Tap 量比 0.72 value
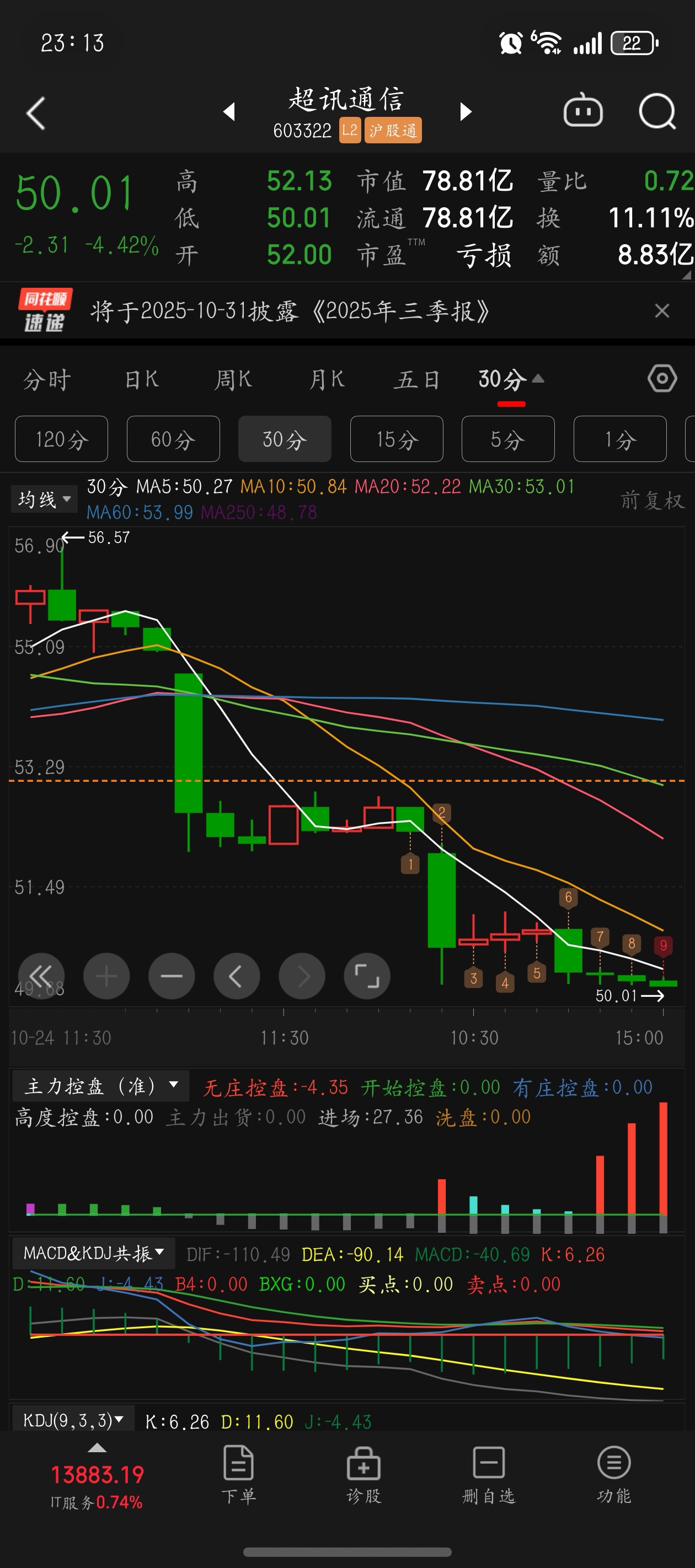Image resolution: width=695 pixels, height=1568 pixels. click(615, 181)
